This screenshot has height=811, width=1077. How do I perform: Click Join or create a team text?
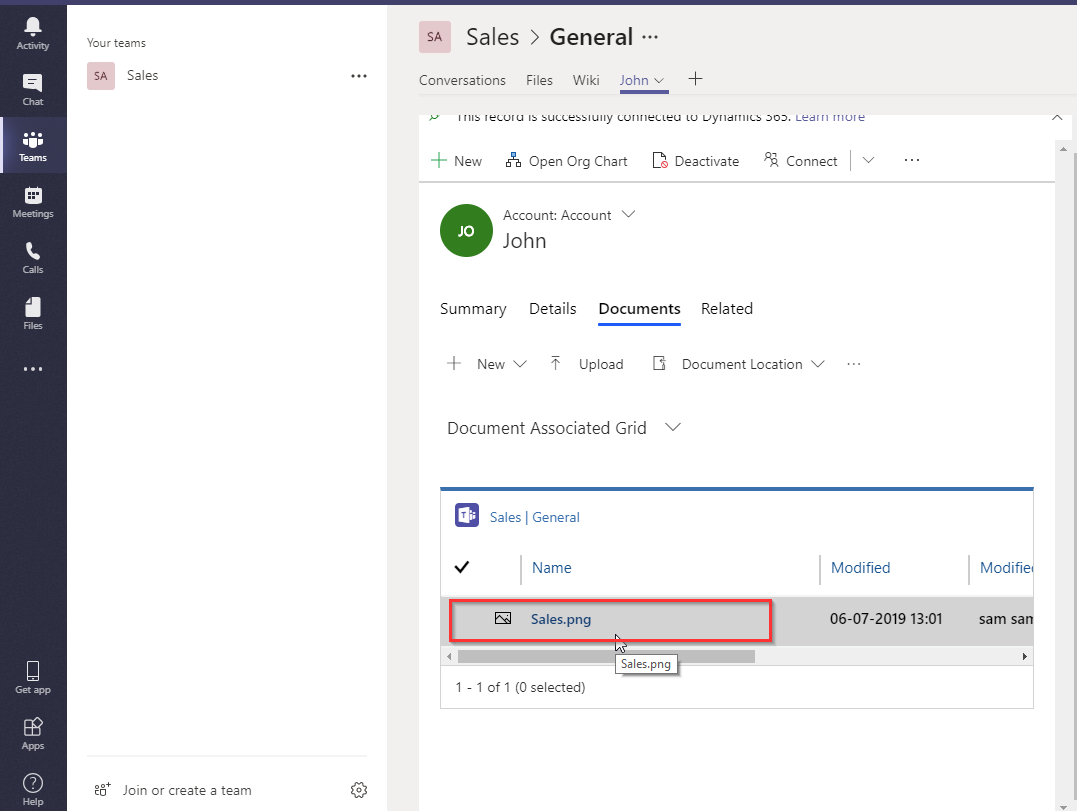point(187,790)
